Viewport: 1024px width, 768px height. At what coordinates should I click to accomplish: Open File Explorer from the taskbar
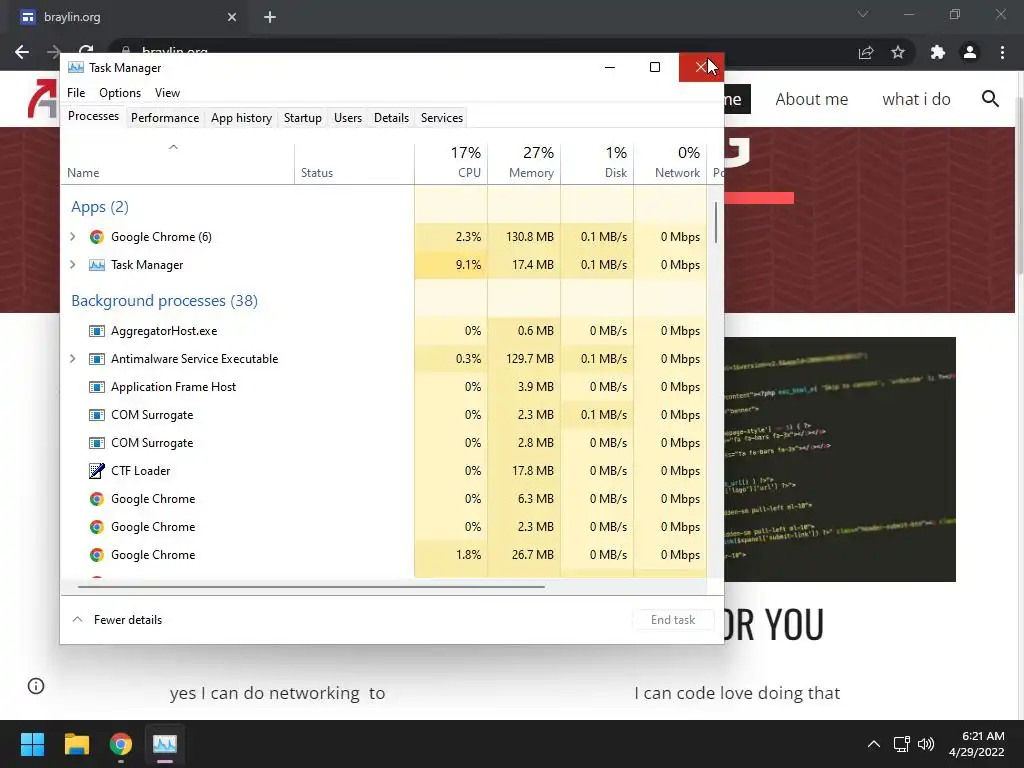pyautogui.click(x=76, y=744)
